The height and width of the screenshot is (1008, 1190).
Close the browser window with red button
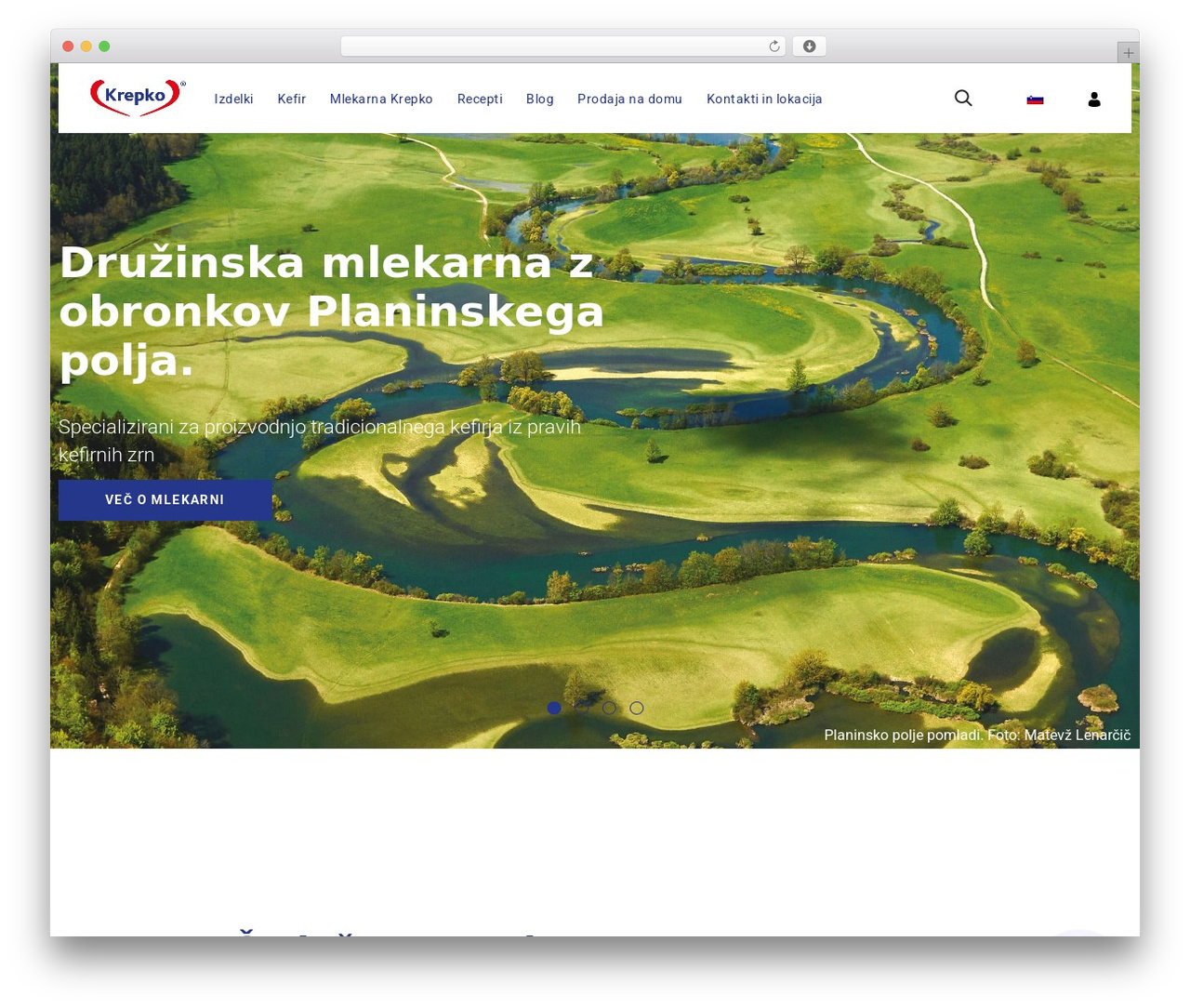point(68,46)
